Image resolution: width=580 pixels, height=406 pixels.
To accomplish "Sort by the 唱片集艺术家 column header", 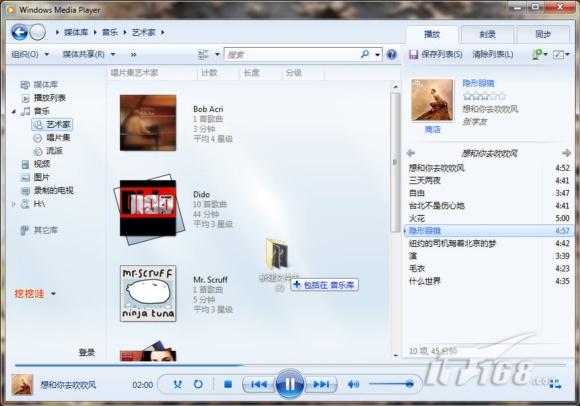I will [135, 73].
